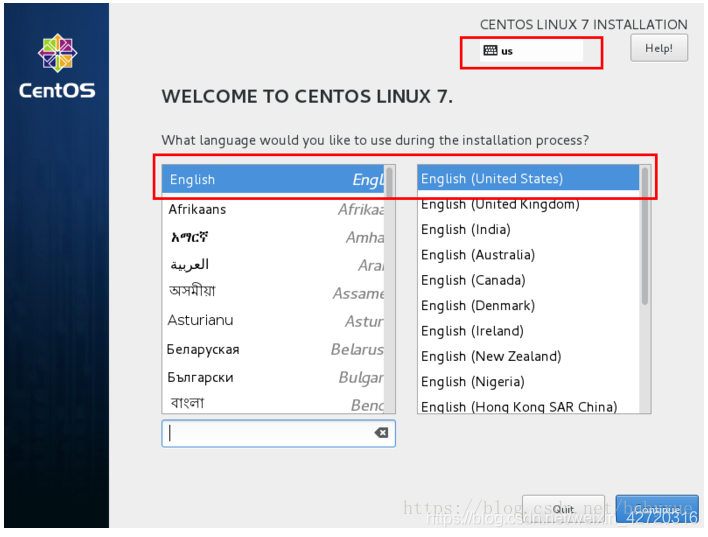Screen dimensions: 708x537
Task: Choose English (Australia) locale
Action: click(528, 255)
